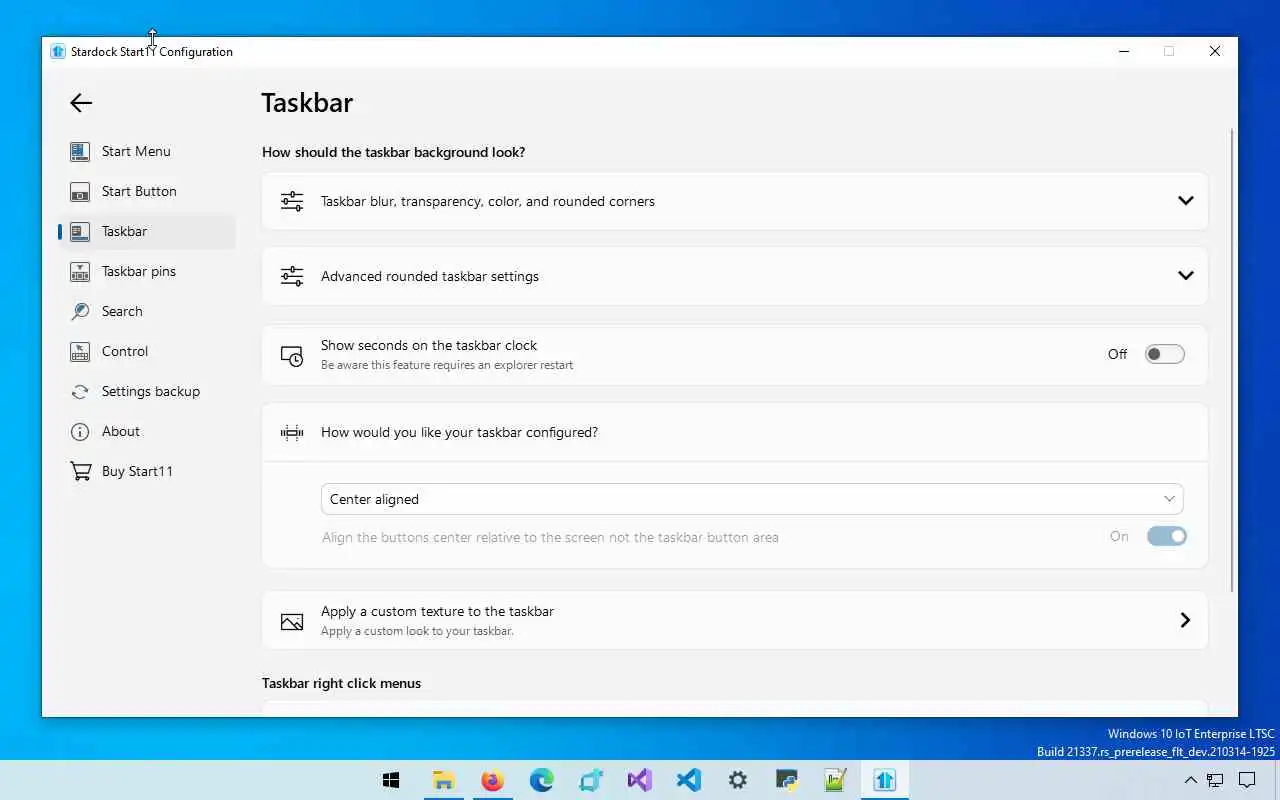Open the Settings gear on the taskbar
The width and height of the screenshot is (1280, 800).
tap(737, 780)
